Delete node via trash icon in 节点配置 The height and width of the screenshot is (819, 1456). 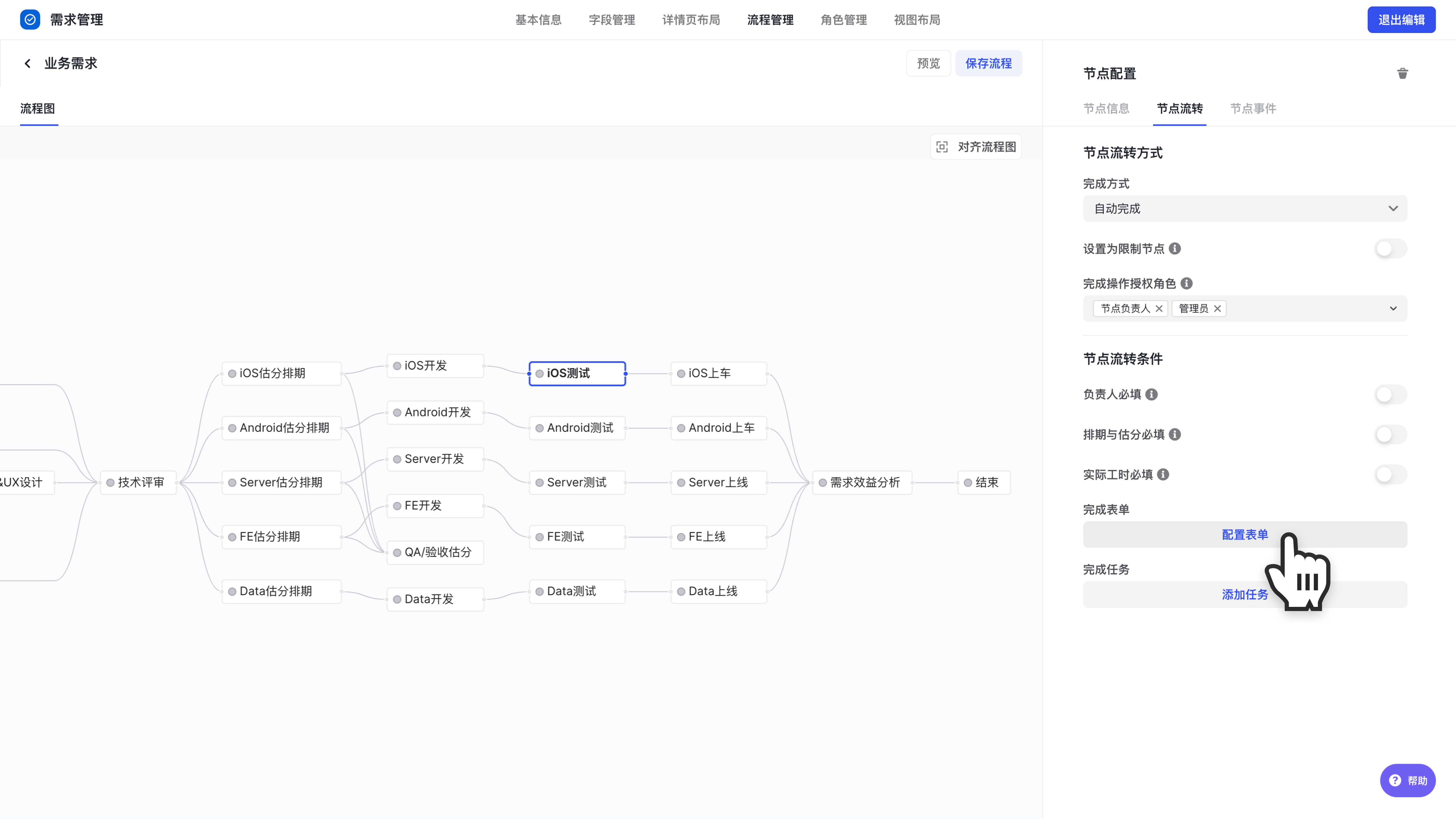coord(1402,73)
